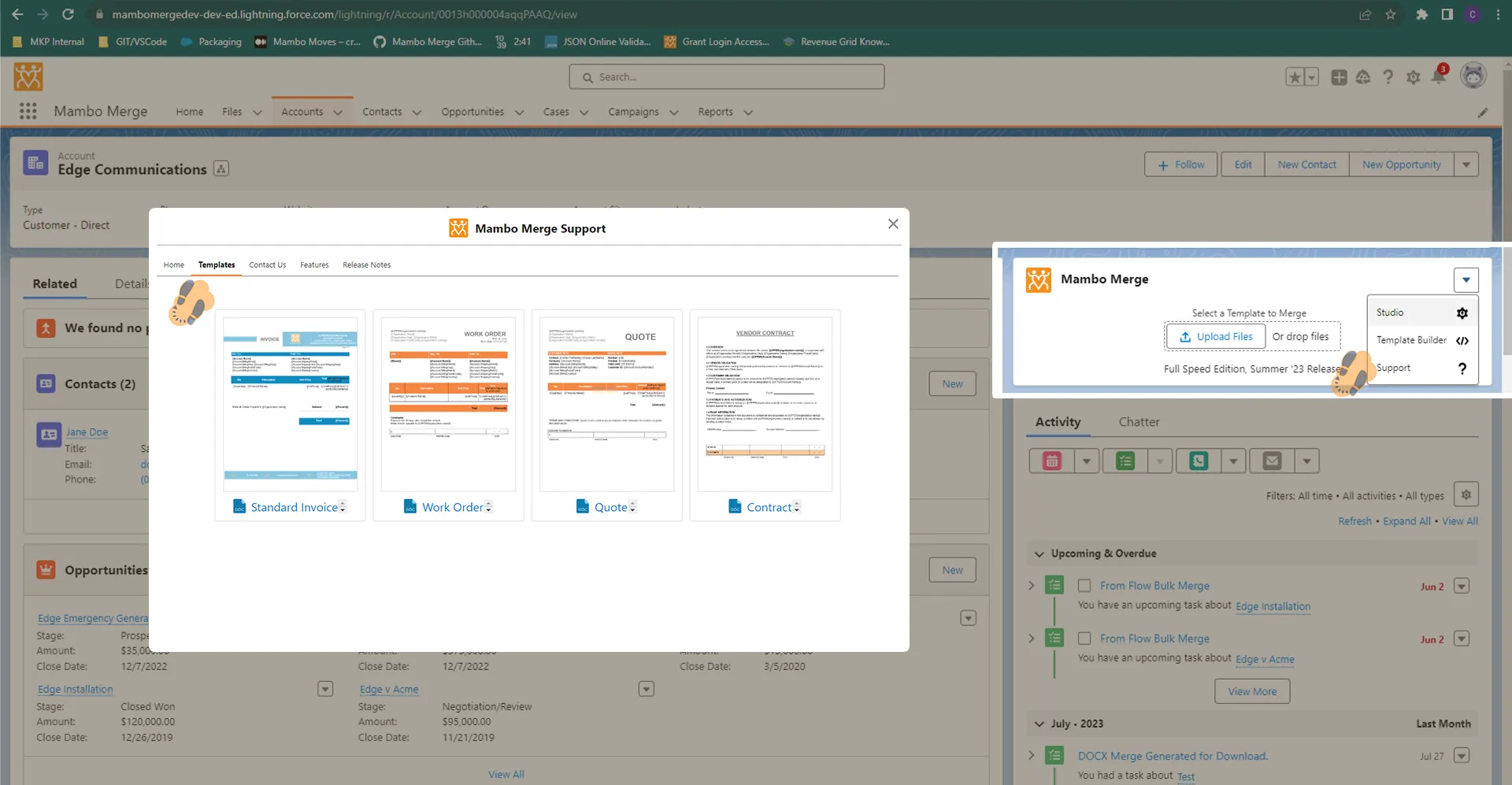Image resolution: width=1512 pixels, height=785 pixels.
Task: Open the Salesforce help question mark
Action: pos(1388,77)
